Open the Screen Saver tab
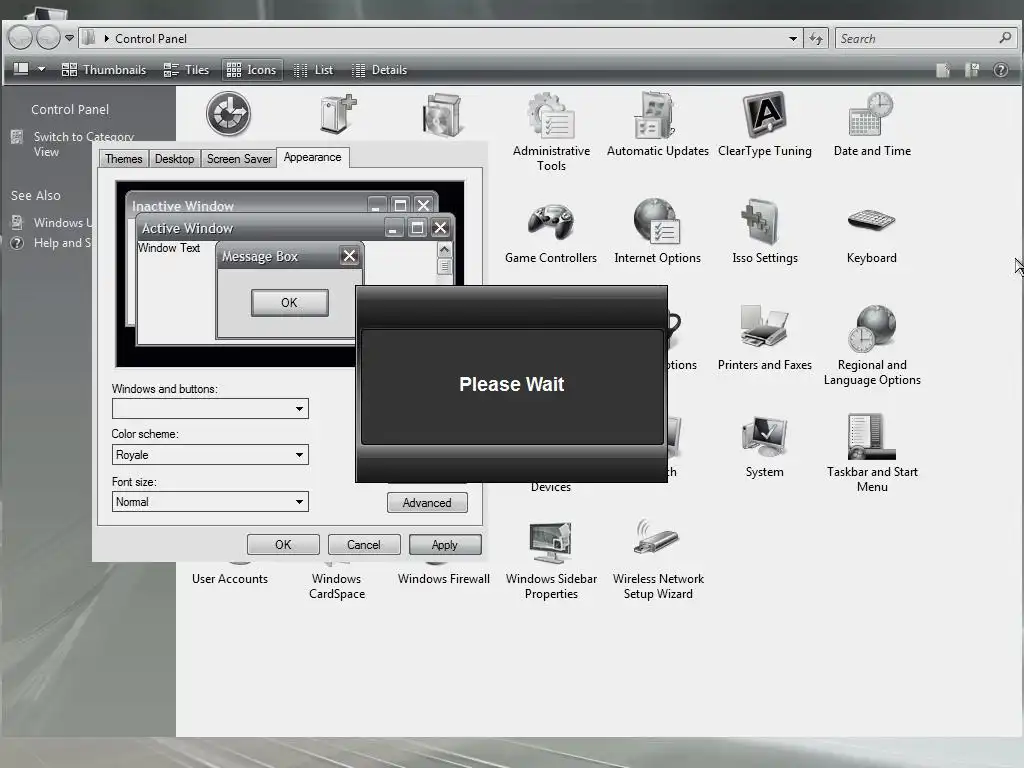Screen dimensions: 1024x768 coord(239,159)
